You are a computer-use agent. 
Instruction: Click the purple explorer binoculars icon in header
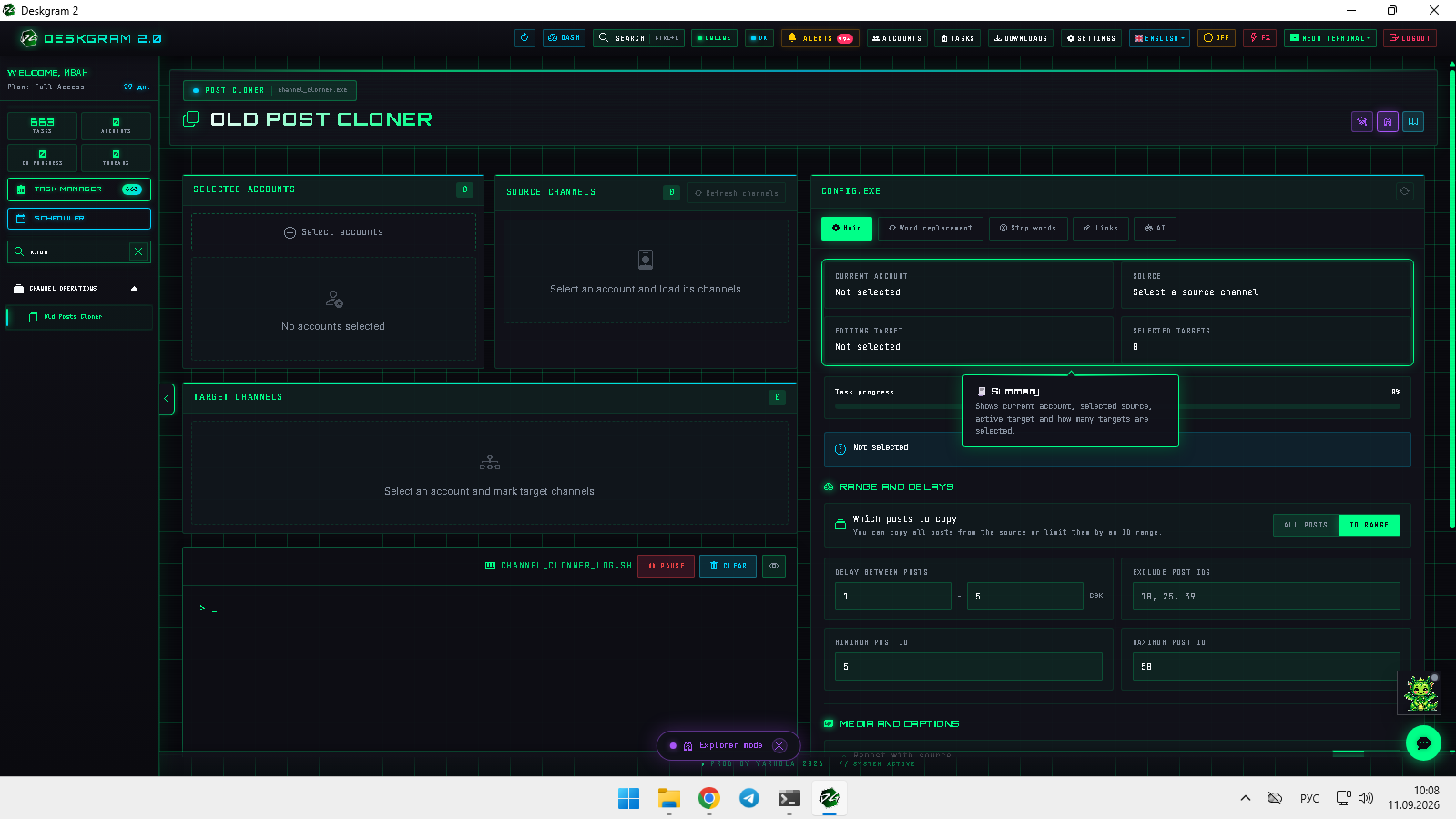(1388, 121)
